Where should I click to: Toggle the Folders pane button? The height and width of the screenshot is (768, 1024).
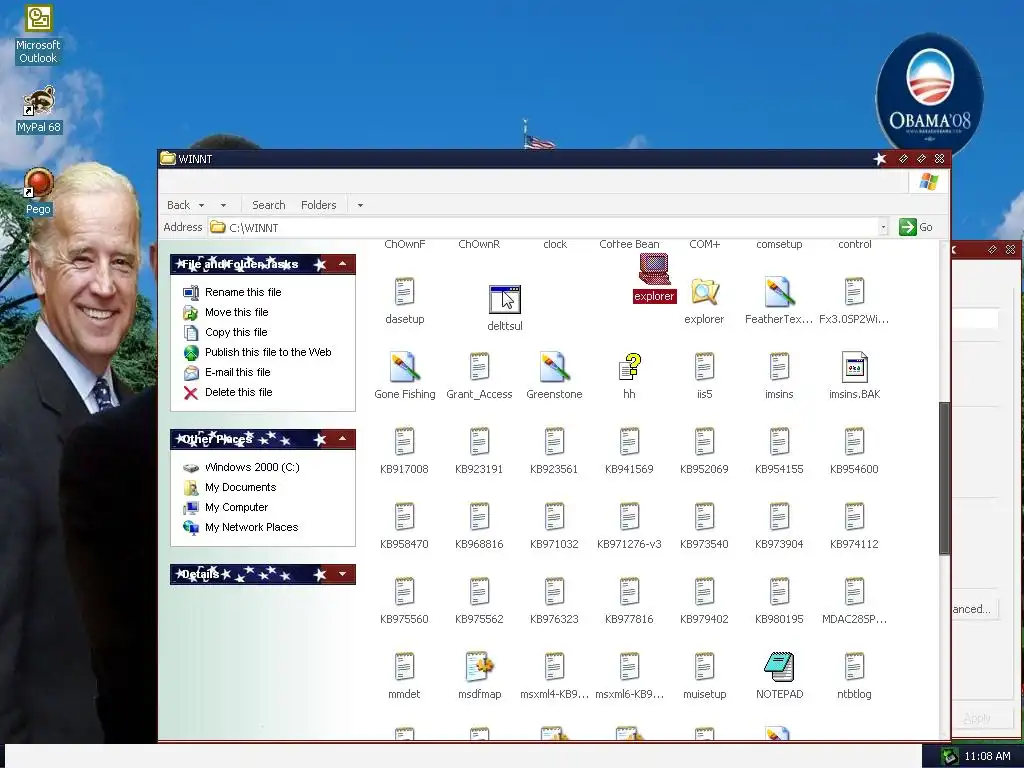pyautogui.click(x=319, y=205)
